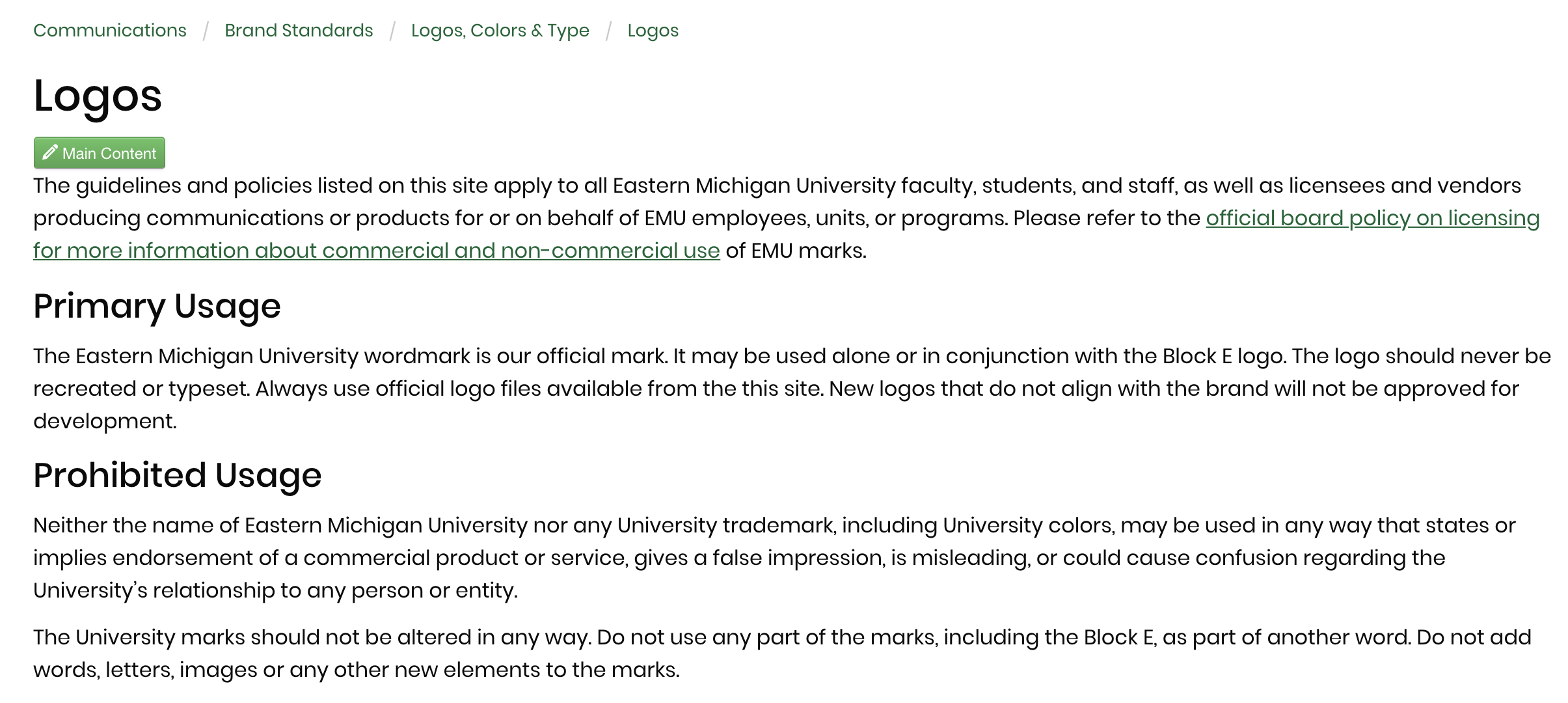Click the word 'development.' ending Primary Usage
This screenshot has height=703, width=1568.
105,421
